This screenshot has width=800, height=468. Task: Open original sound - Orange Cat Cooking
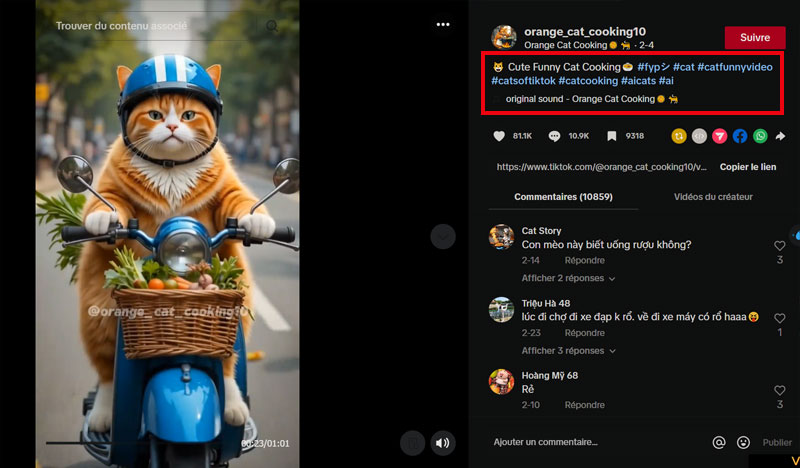tap(591, 99)
